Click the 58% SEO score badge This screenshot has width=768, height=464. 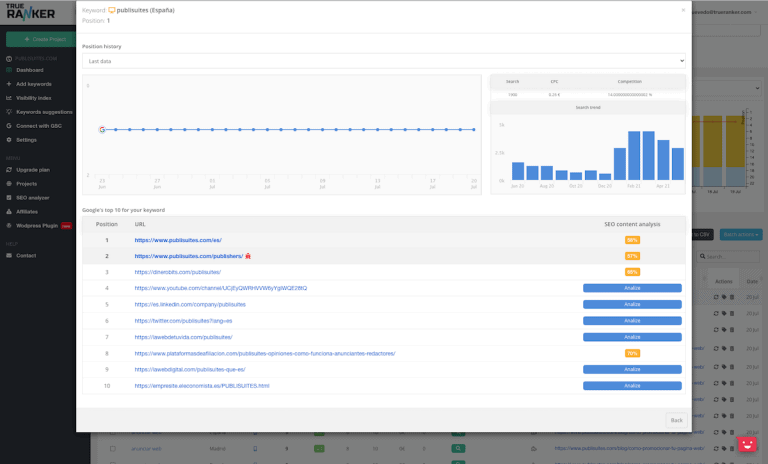(x=632, y=240)
